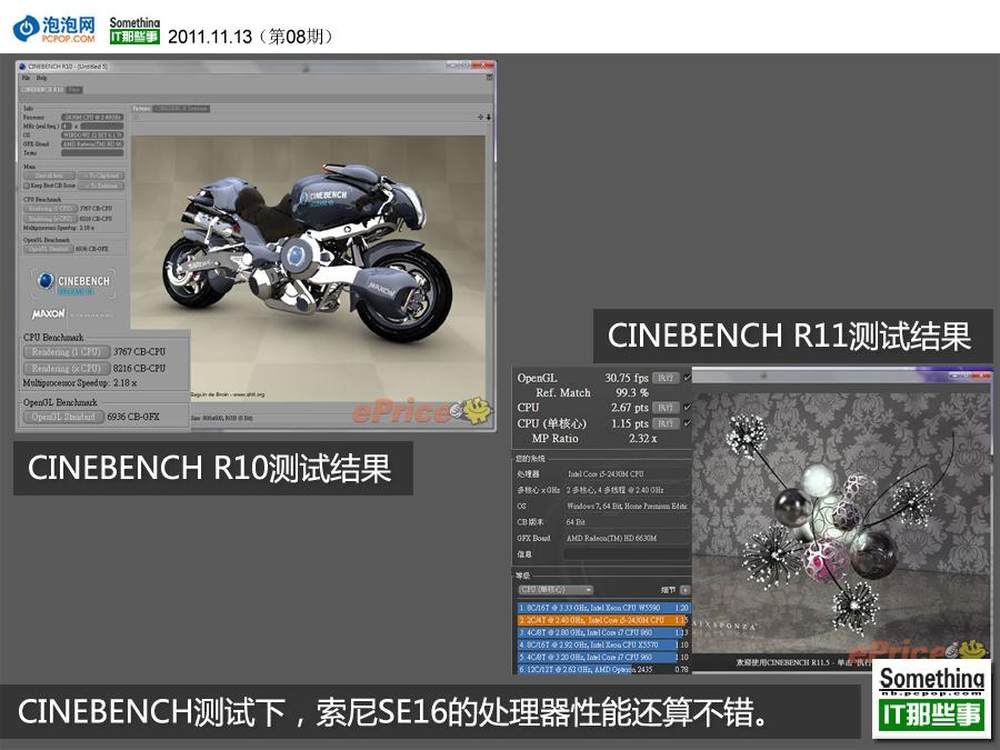The image size is (1000, 750).
Task: Click the MAXON logo in R10 sidebar
Action: (x=48, y=314)
